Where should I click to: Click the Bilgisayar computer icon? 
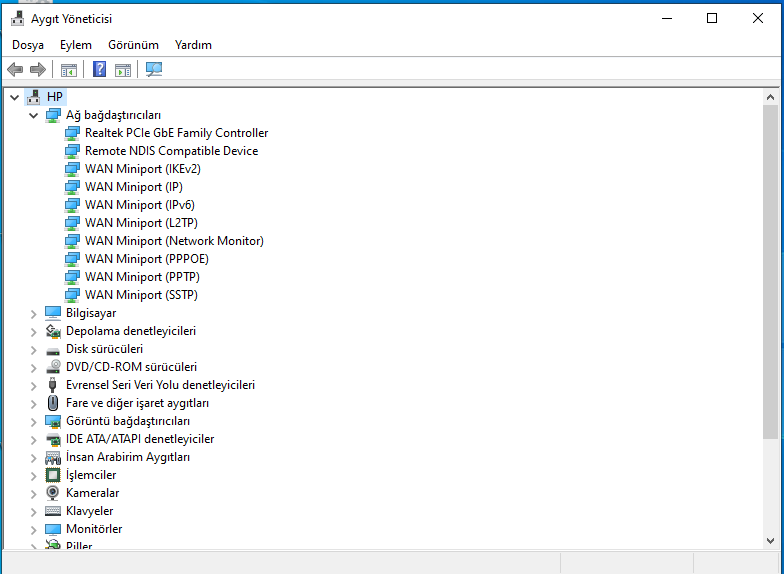point(53,313)
